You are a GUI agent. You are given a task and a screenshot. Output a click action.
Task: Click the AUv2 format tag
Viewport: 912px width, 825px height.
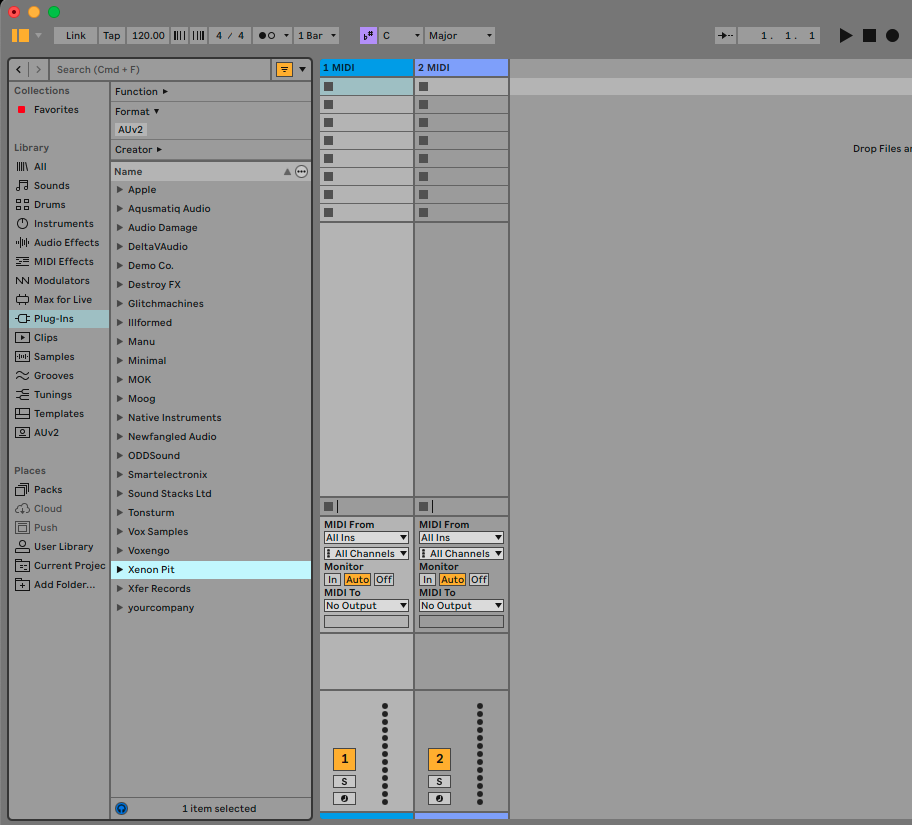(x=130, y=130)
